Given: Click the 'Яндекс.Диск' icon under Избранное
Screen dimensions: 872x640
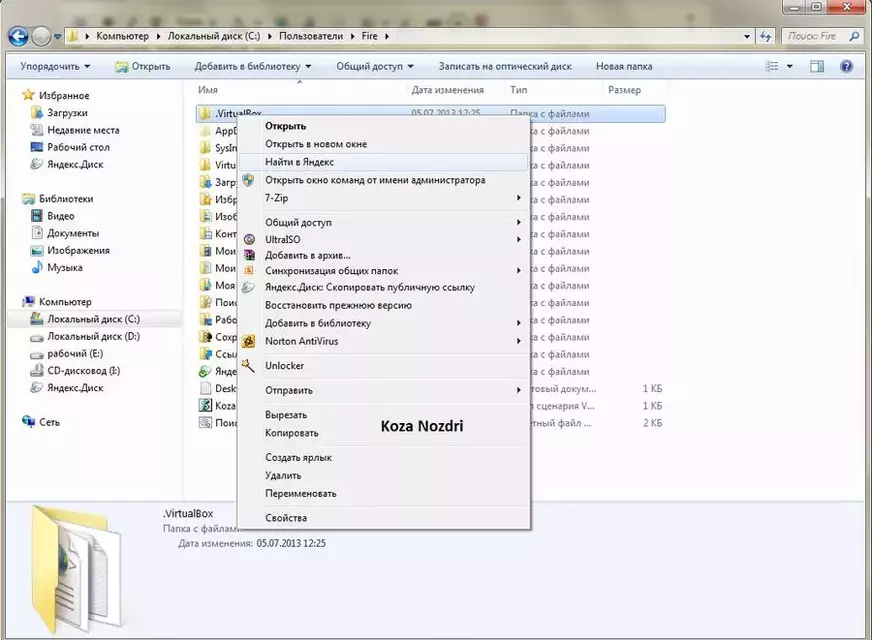Looking at the screenshot, I should click(37, 164).
